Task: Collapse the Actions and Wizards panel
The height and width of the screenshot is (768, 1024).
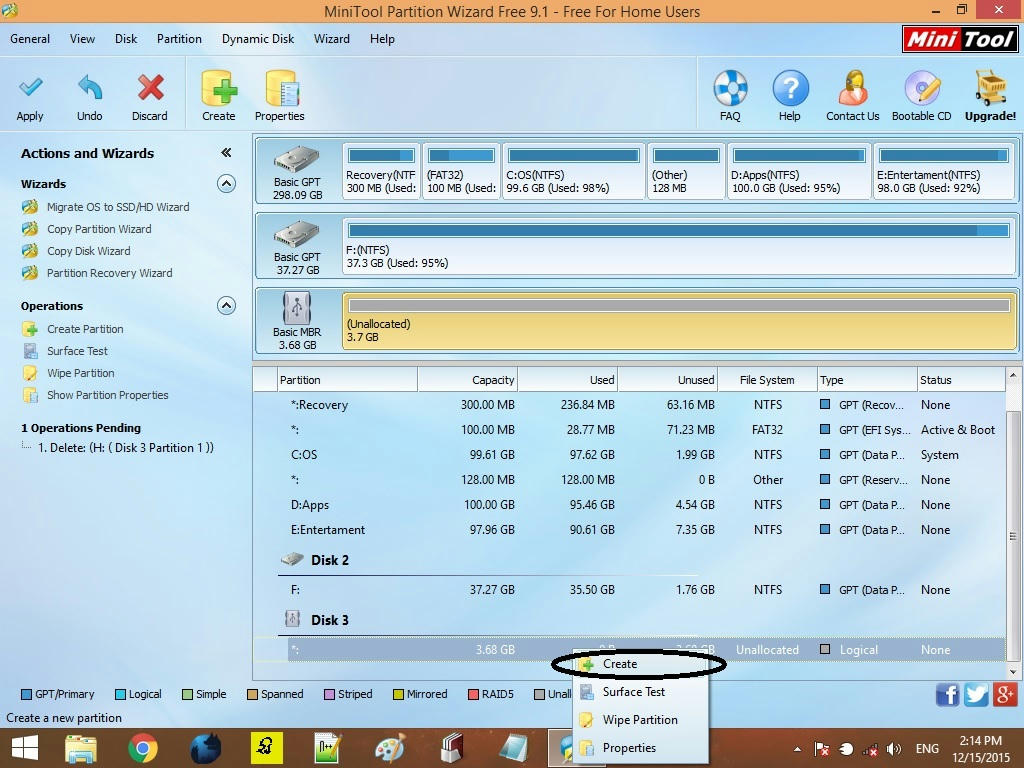Action: (226, 153)
